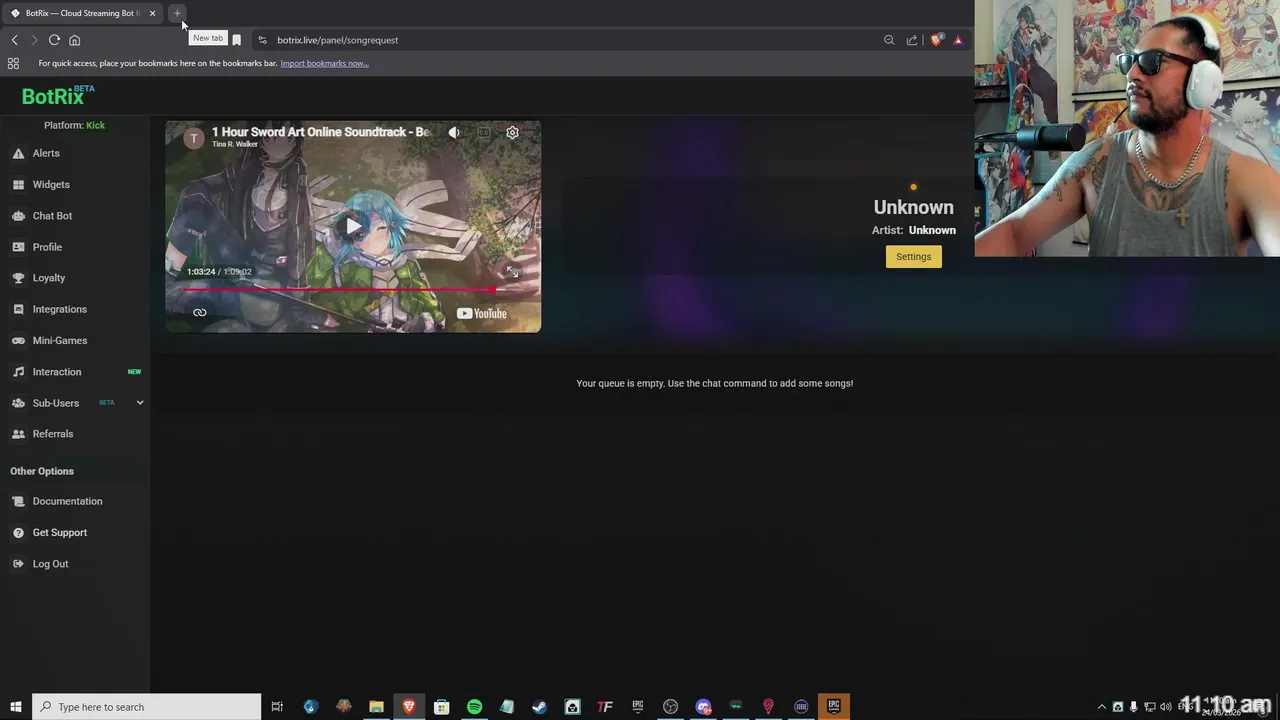Click the Log Out icon
The height and width of the screenshot is (720, 1280).
point(18,564)
